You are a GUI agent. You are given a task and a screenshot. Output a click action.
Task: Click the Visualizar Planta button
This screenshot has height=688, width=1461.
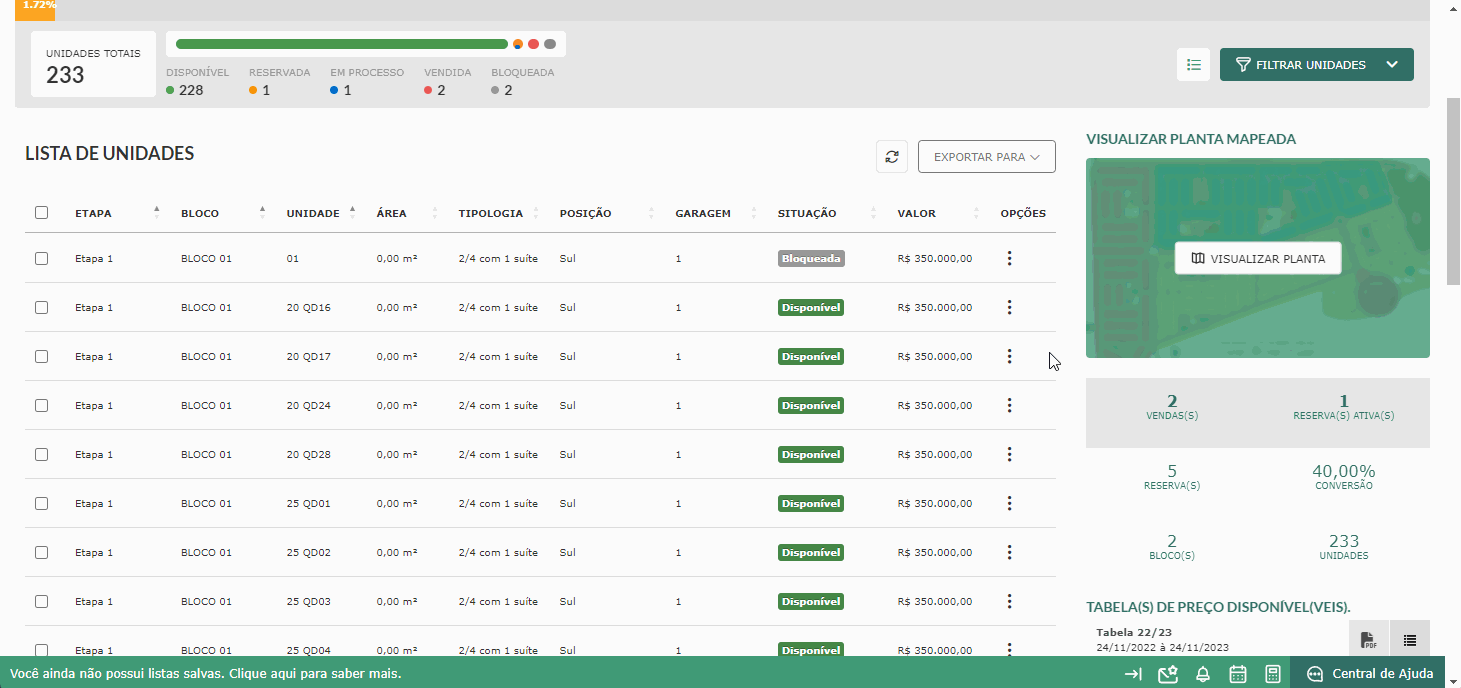[1258, 258]
